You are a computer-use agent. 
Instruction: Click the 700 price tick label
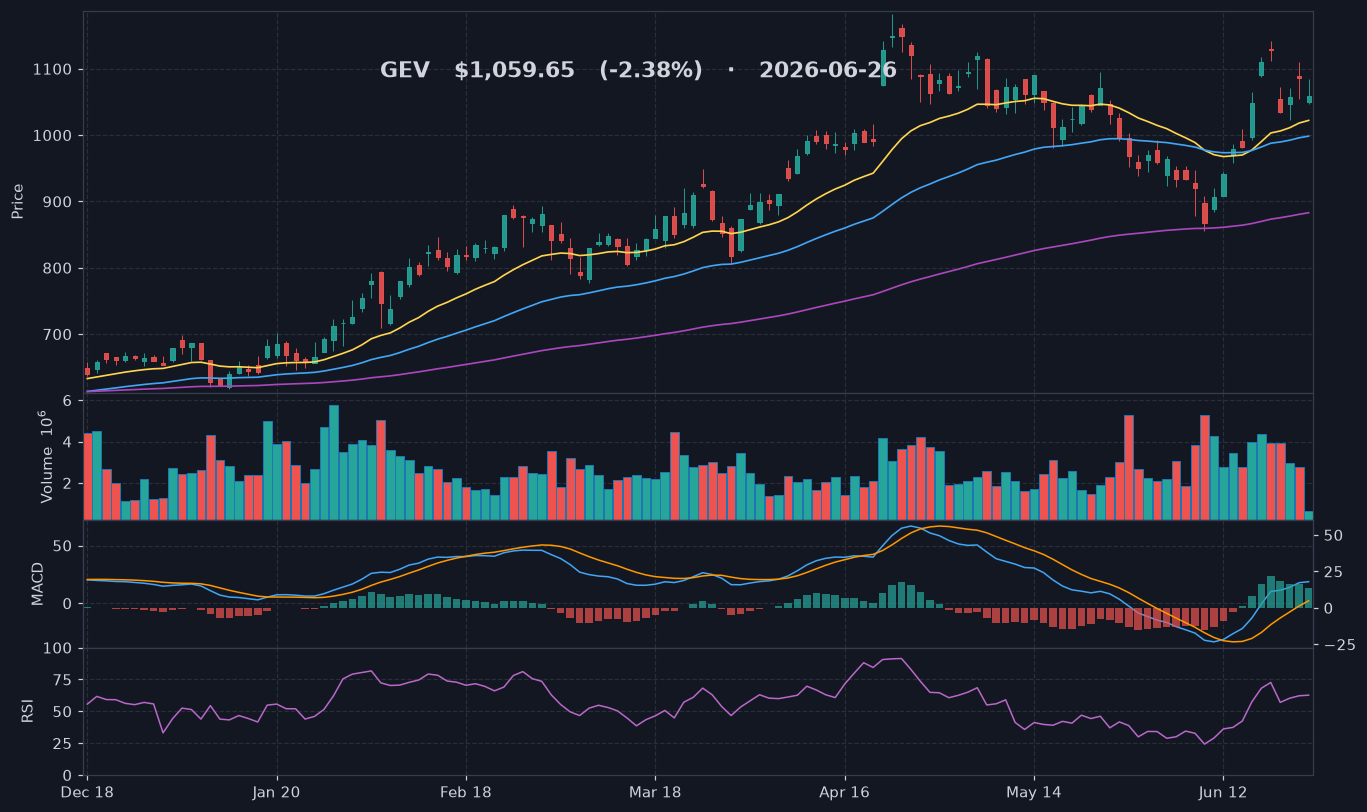click(x=57, y=335)
